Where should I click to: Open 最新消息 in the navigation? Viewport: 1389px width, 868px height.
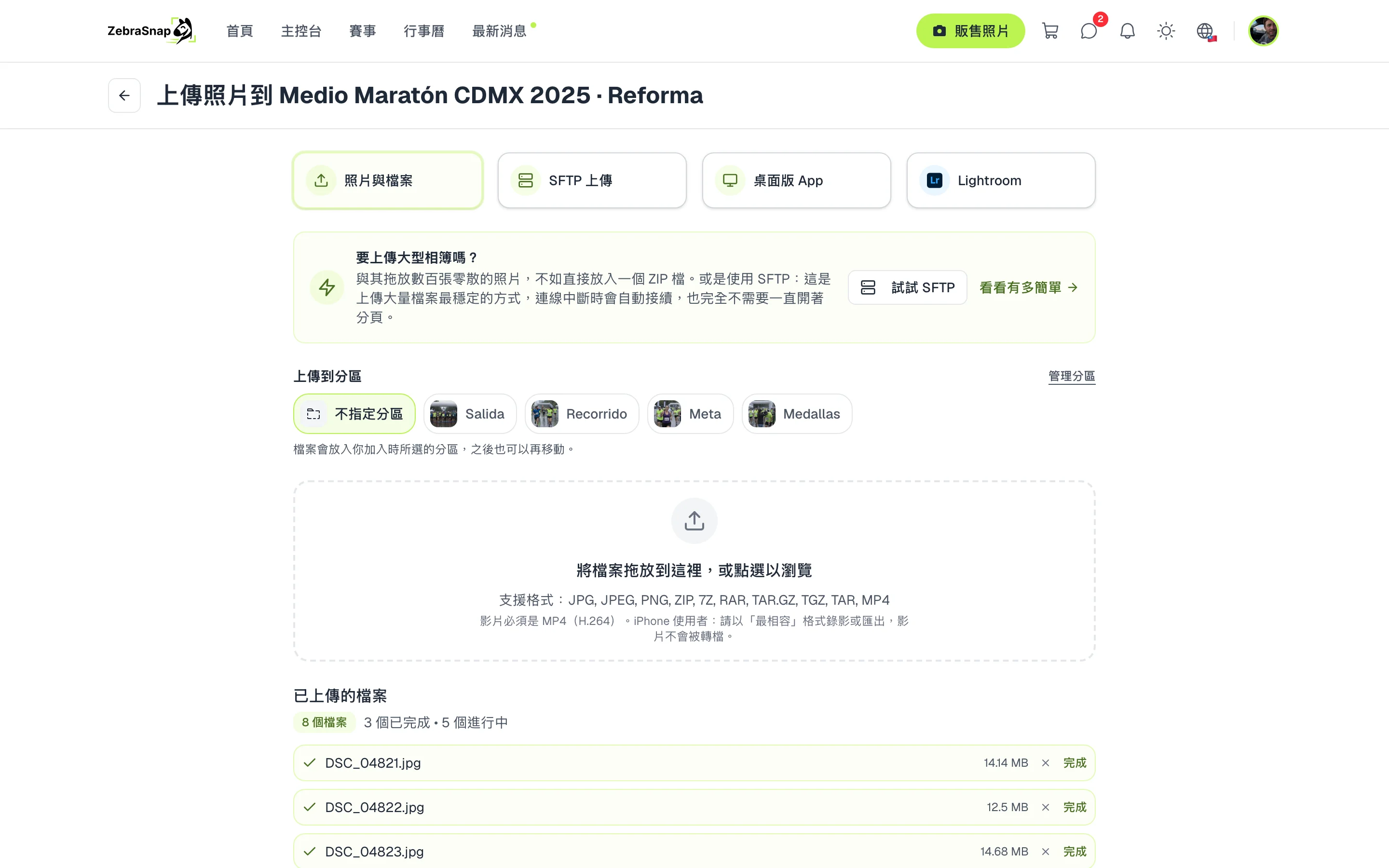pyautogui.click(x=499, y=31)
